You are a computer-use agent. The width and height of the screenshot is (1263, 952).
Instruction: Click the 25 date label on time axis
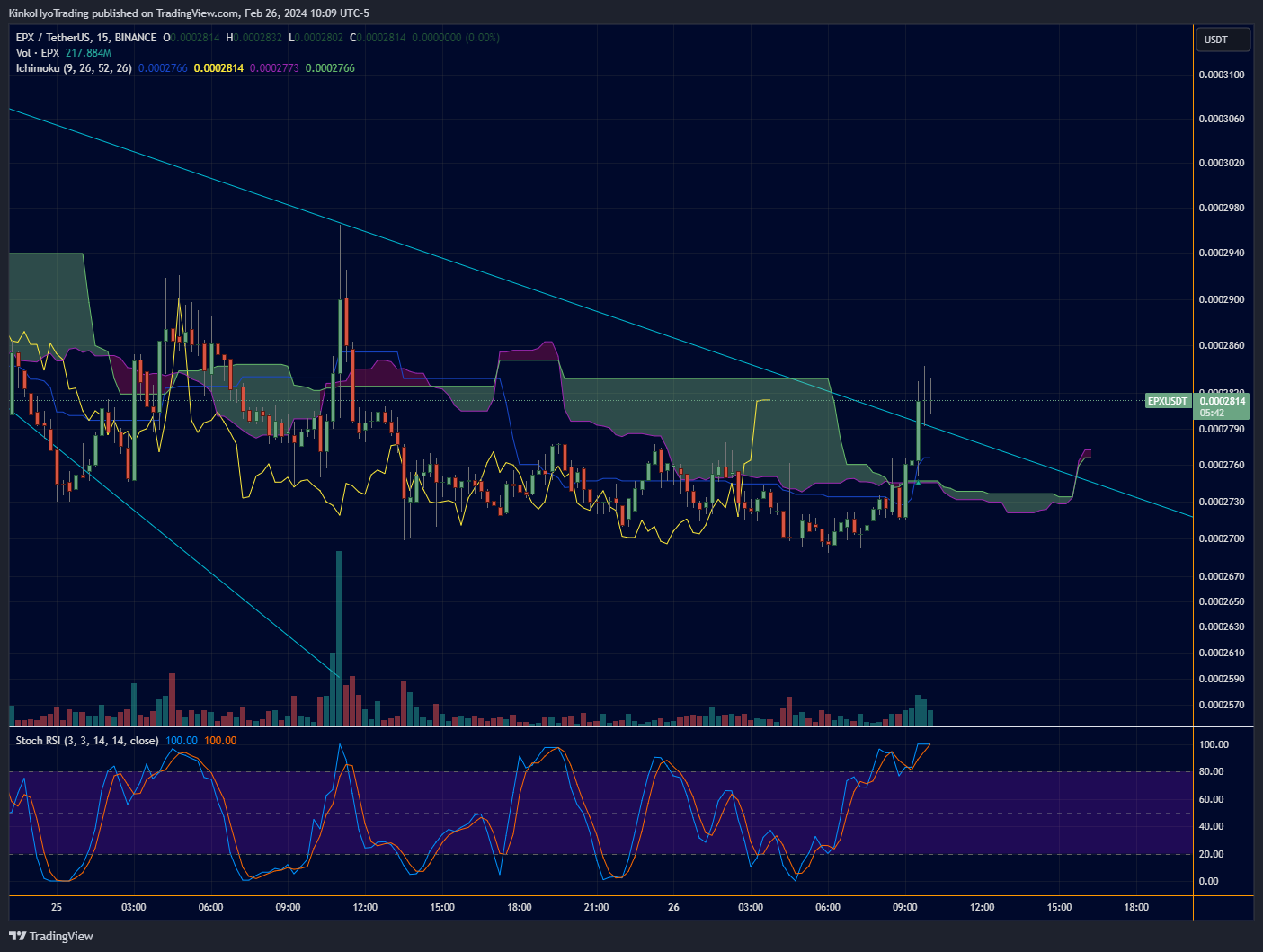point(57,907)
